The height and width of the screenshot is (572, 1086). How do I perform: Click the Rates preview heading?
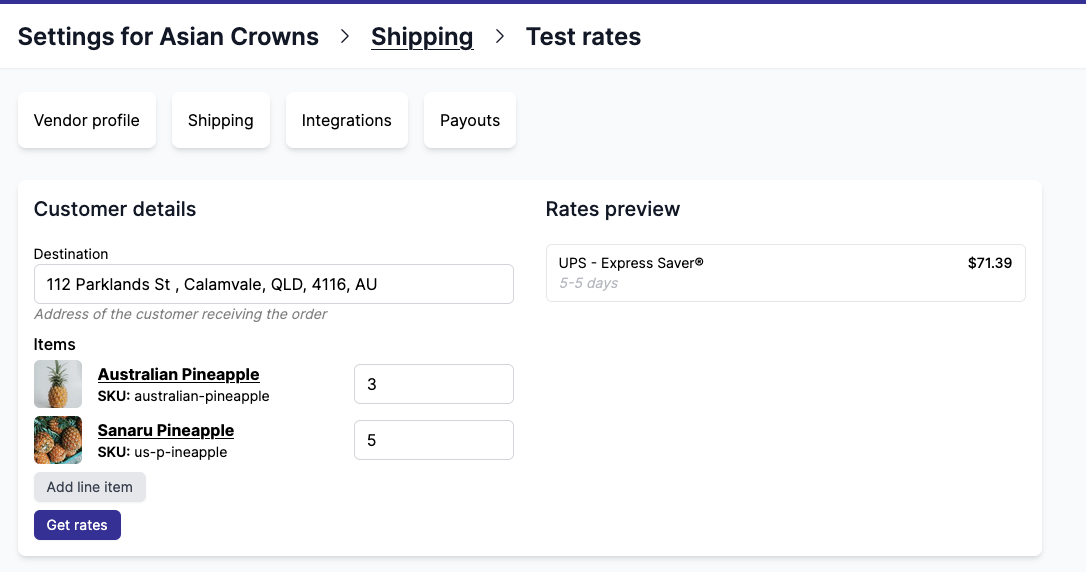613,209
